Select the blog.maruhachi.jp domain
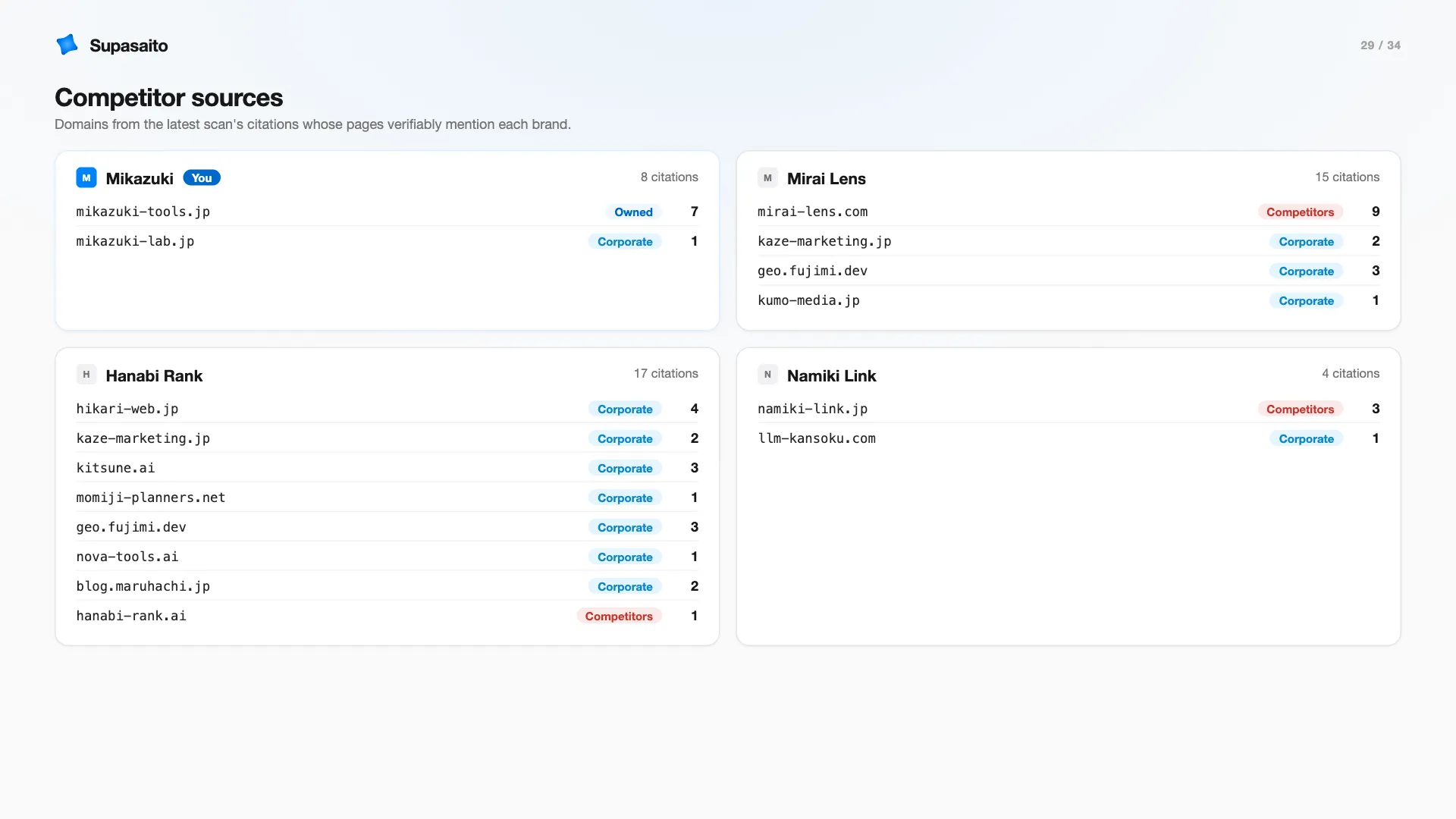1456x819 pixels. 143,586
